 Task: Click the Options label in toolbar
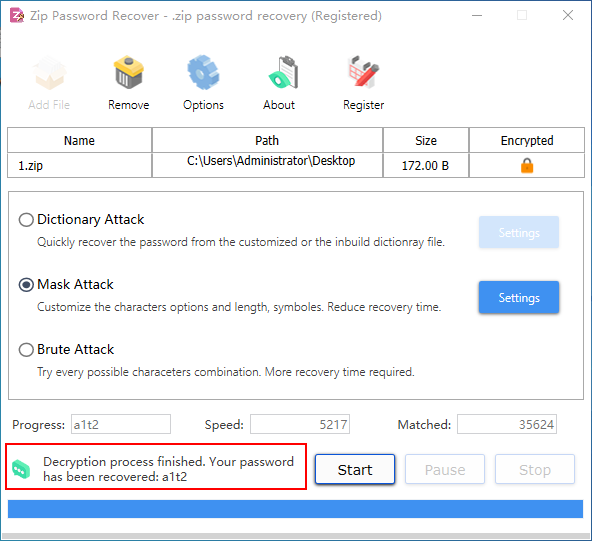tap(203, 105)
